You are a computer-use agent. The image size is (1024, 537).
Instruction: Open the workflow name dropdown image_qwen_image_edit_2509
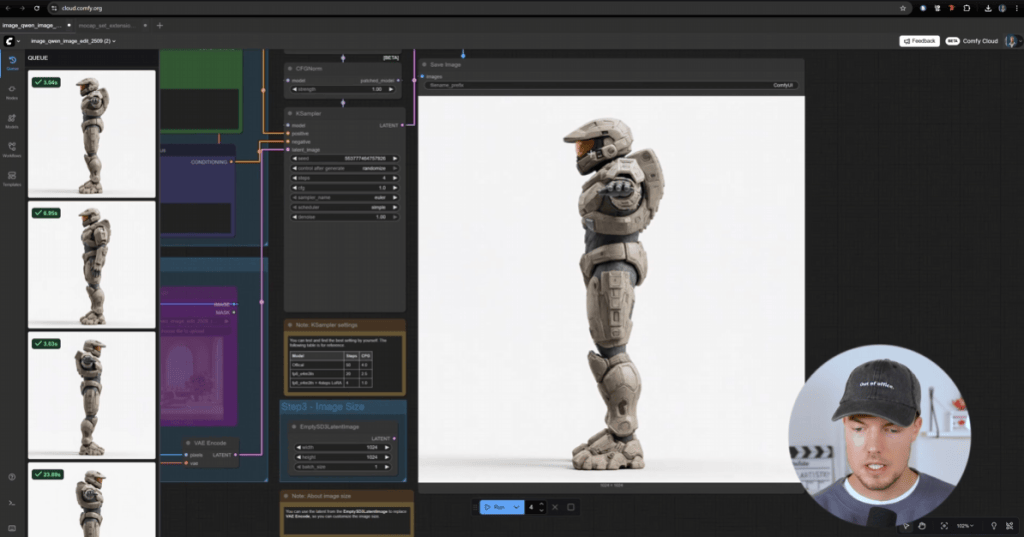[x=73, y=41]
